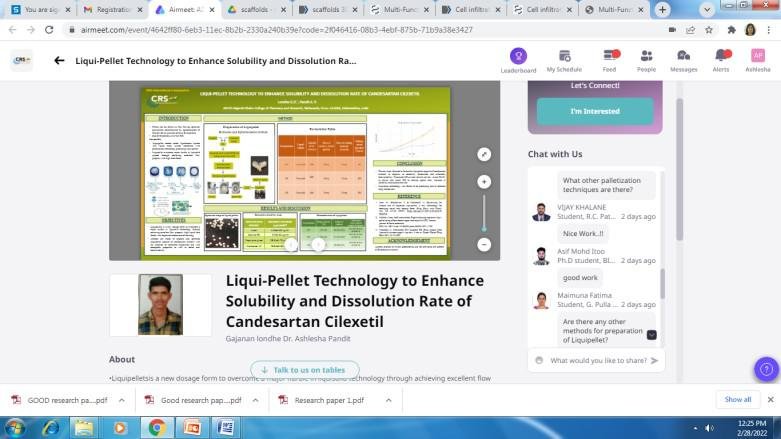781x439 pixels.
Task: Switch to the last Multi-Func tab
Action: [614, 9]
